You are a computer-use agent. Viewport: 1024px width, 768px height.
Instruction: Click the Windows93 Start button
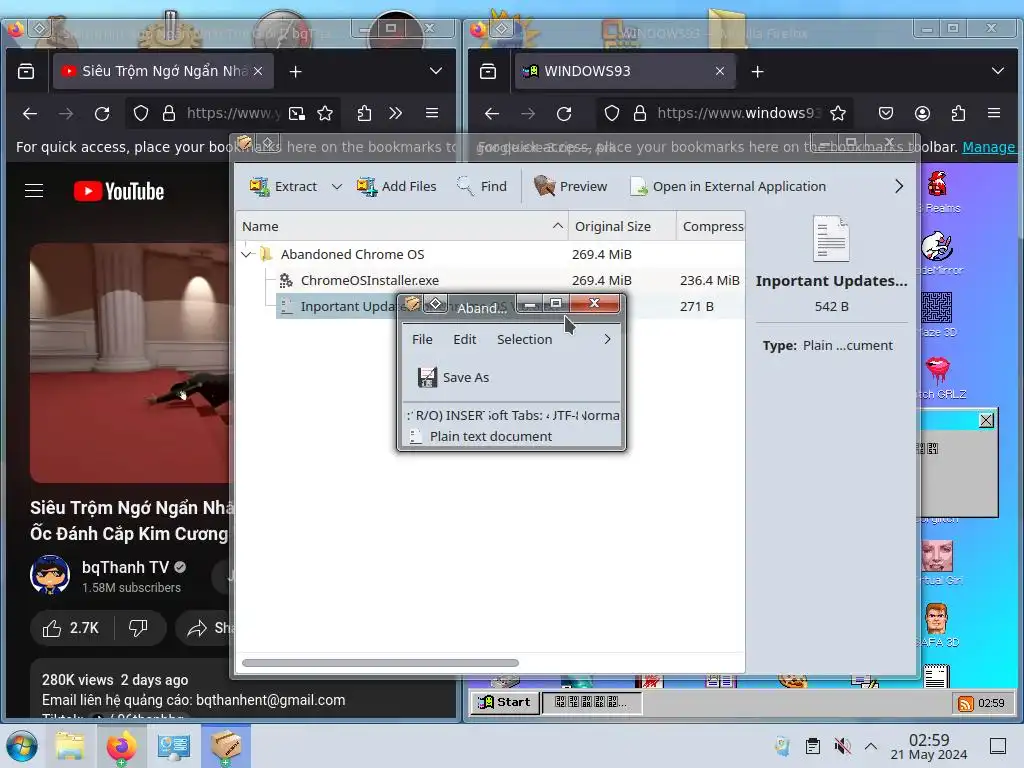click(x=505, y=703)
